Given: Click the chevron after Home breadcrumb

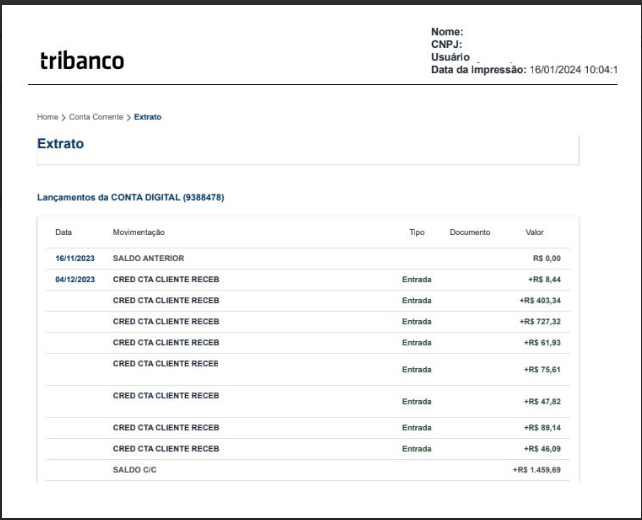Looking at the screenshot, I should (63, 118).
